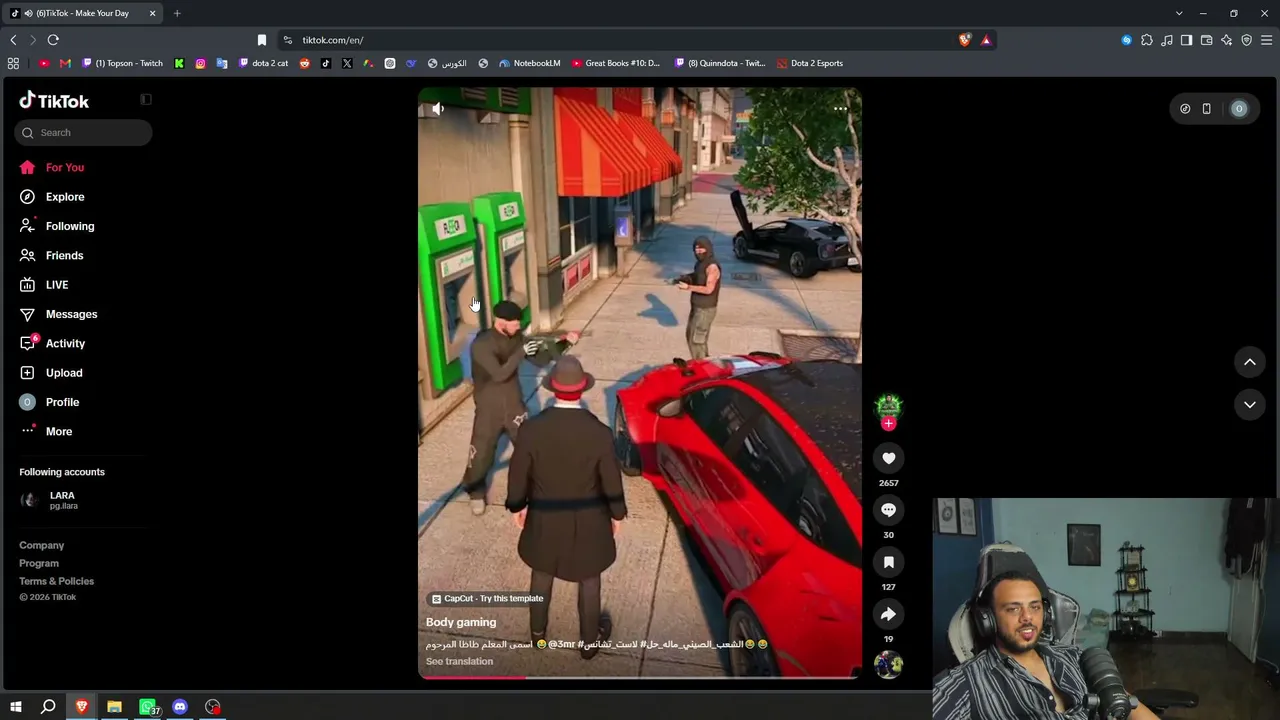1280x720 pixels.
Task: Open LARA's following account
Action: pos(62,500)
